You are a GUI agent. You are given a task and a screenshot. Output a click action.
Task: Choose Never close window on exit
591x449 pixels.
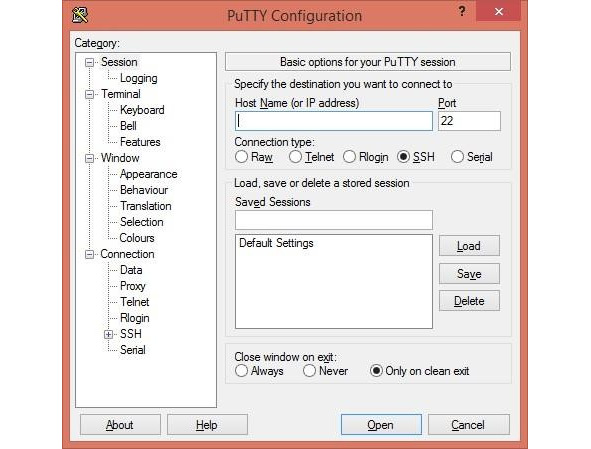[309, 371]
